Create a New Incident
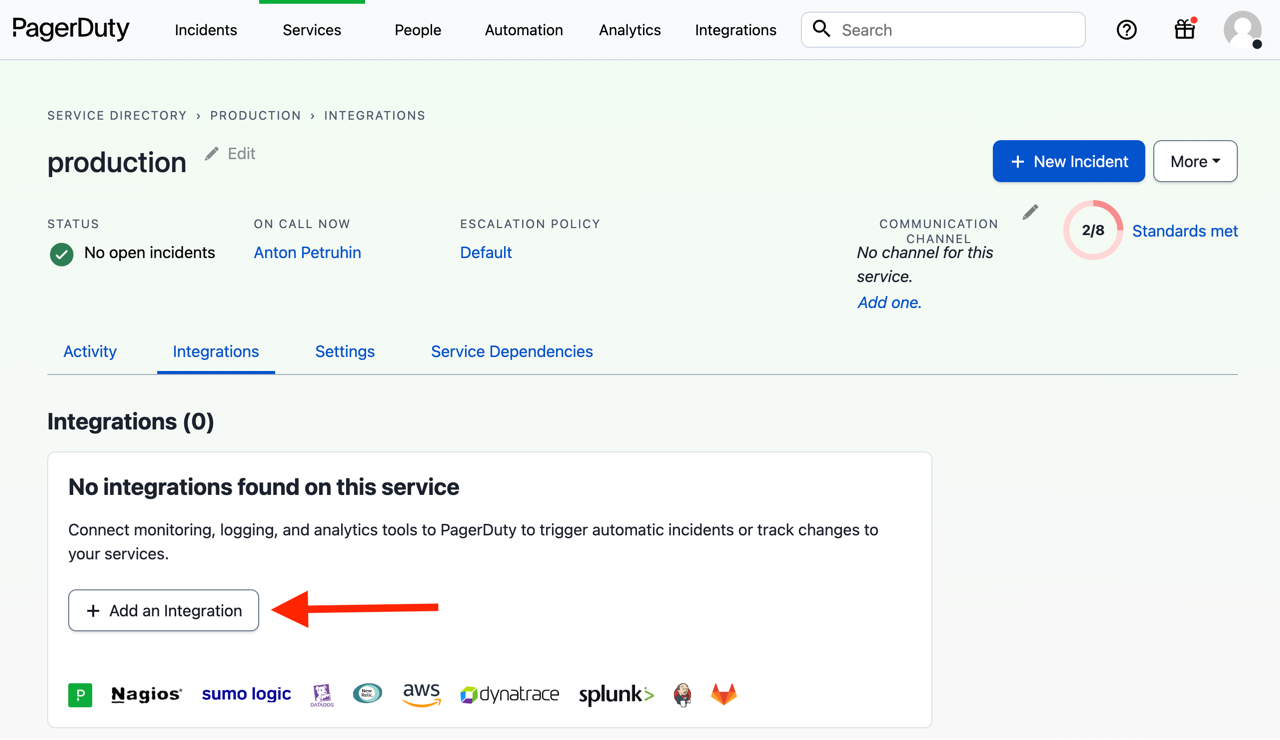1280x740 pixels. 1069,161
